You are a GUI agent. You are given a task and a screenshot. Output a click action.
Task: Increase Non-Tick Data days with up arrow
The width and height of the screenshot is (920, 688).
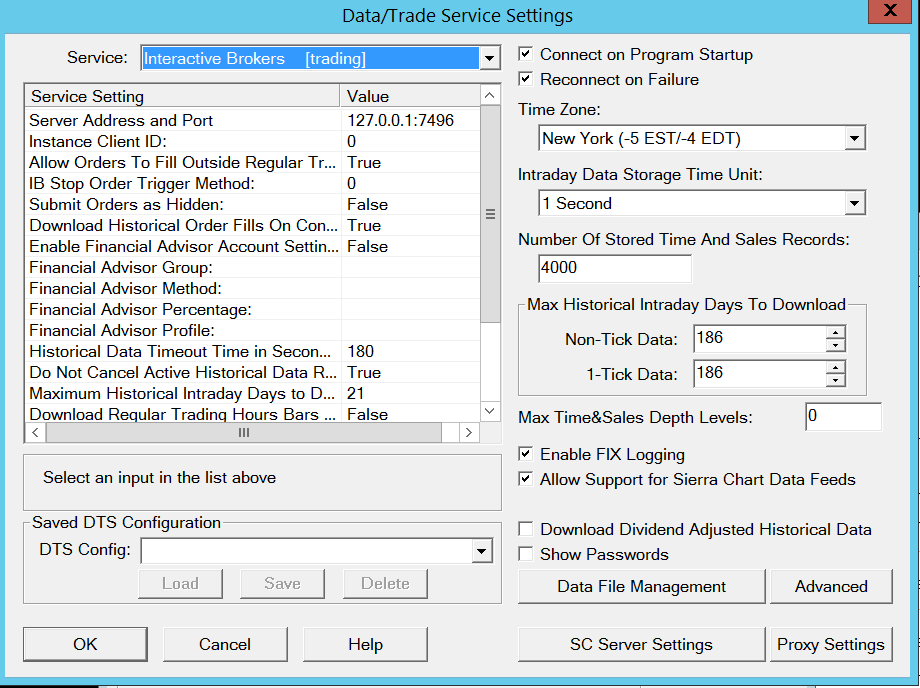(x=836, y=333)
